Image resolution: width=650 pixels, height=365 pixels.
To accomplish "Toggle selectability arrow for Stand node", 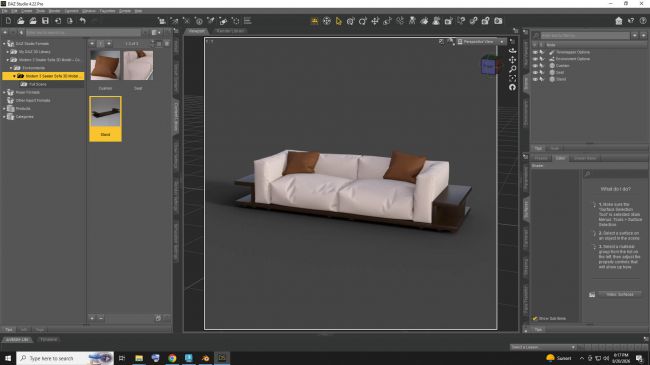I will (541, 79).
